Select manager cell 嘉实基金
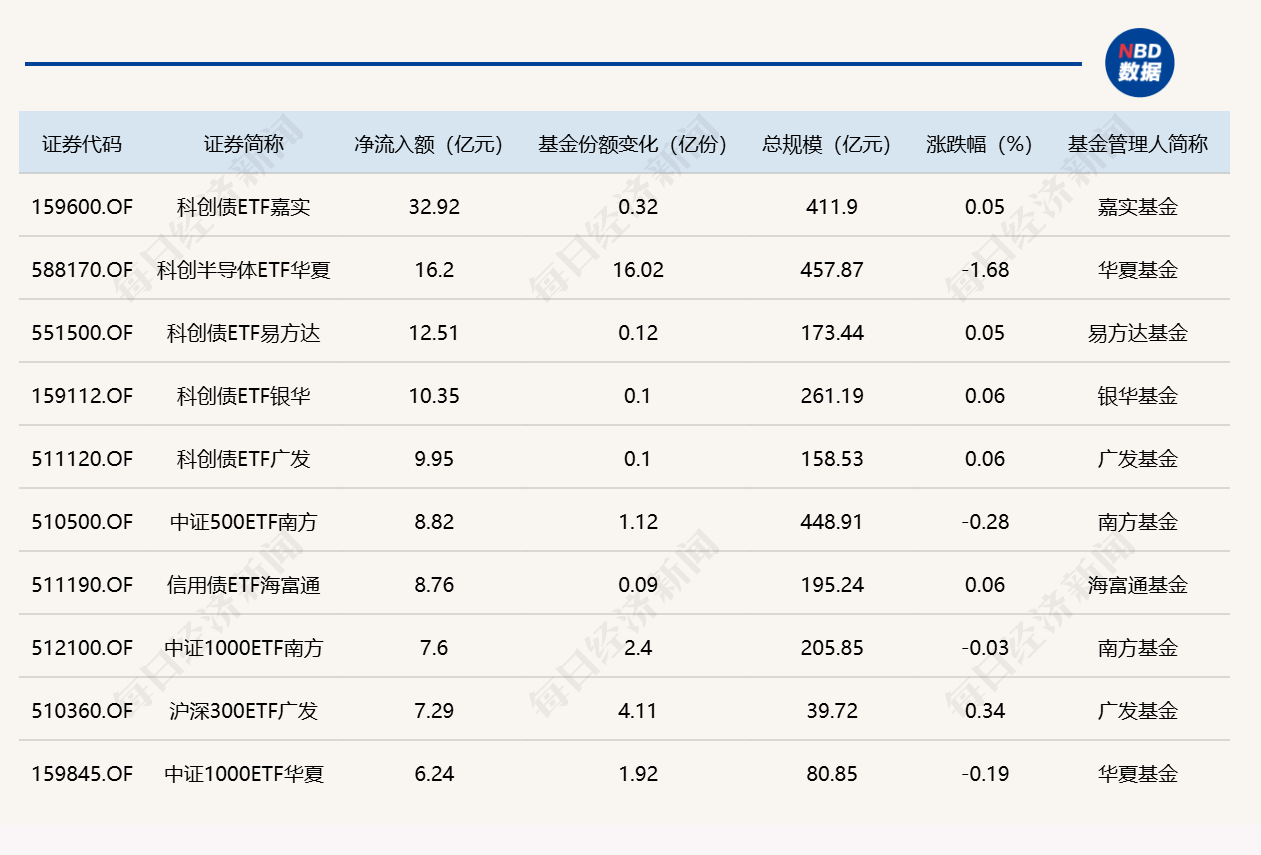The width and height of the screenshot is (1261, 855). coord(1138,207)
